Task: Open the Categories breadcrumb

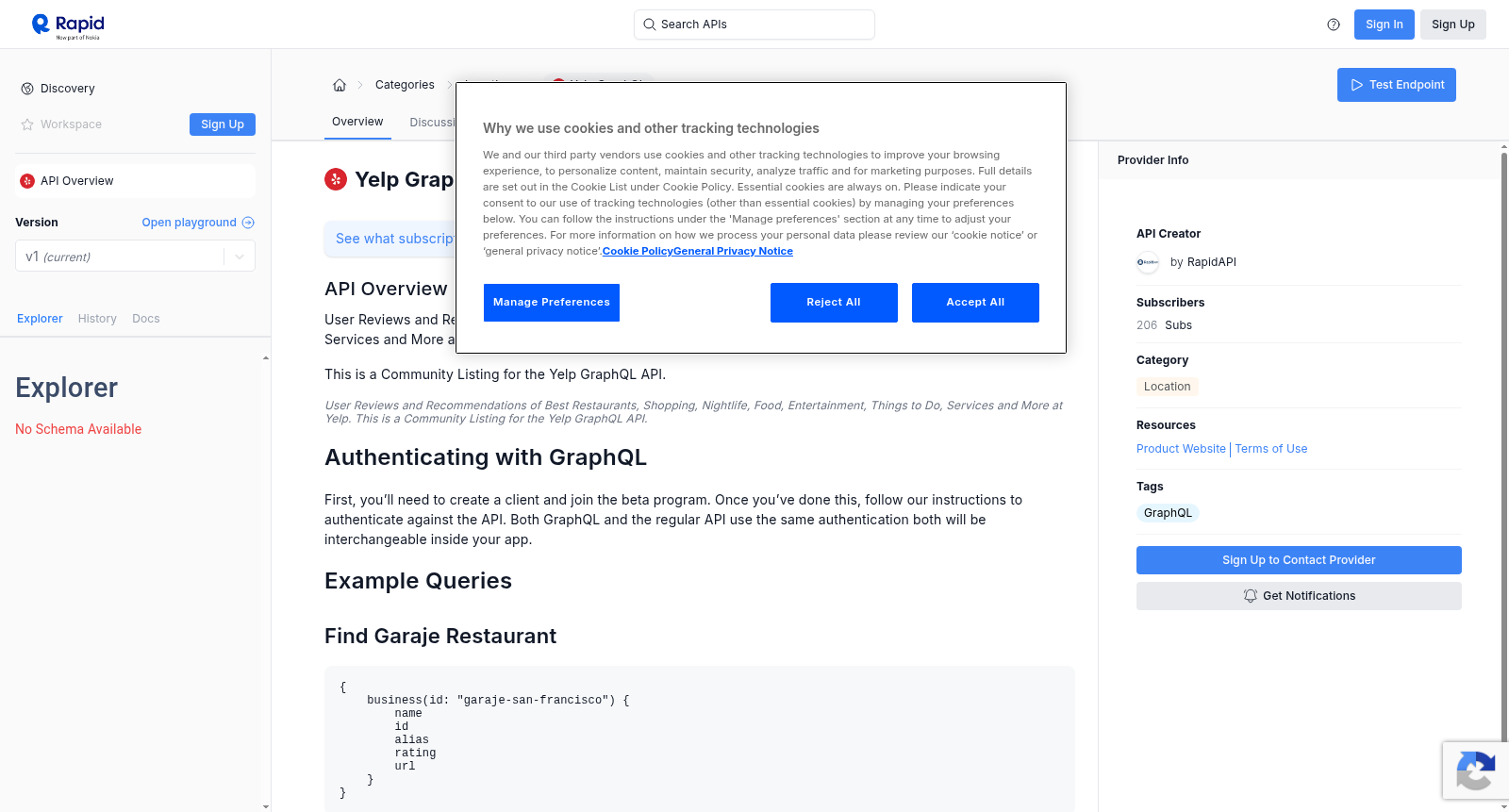Action: click(x=405, y=85)
